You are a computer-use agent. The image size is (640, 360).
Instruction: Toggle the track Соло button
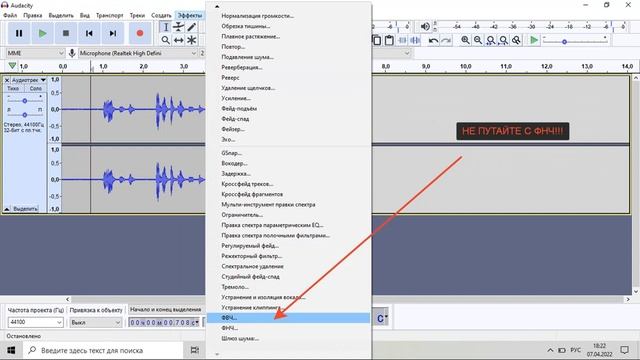tap(36, 88)
